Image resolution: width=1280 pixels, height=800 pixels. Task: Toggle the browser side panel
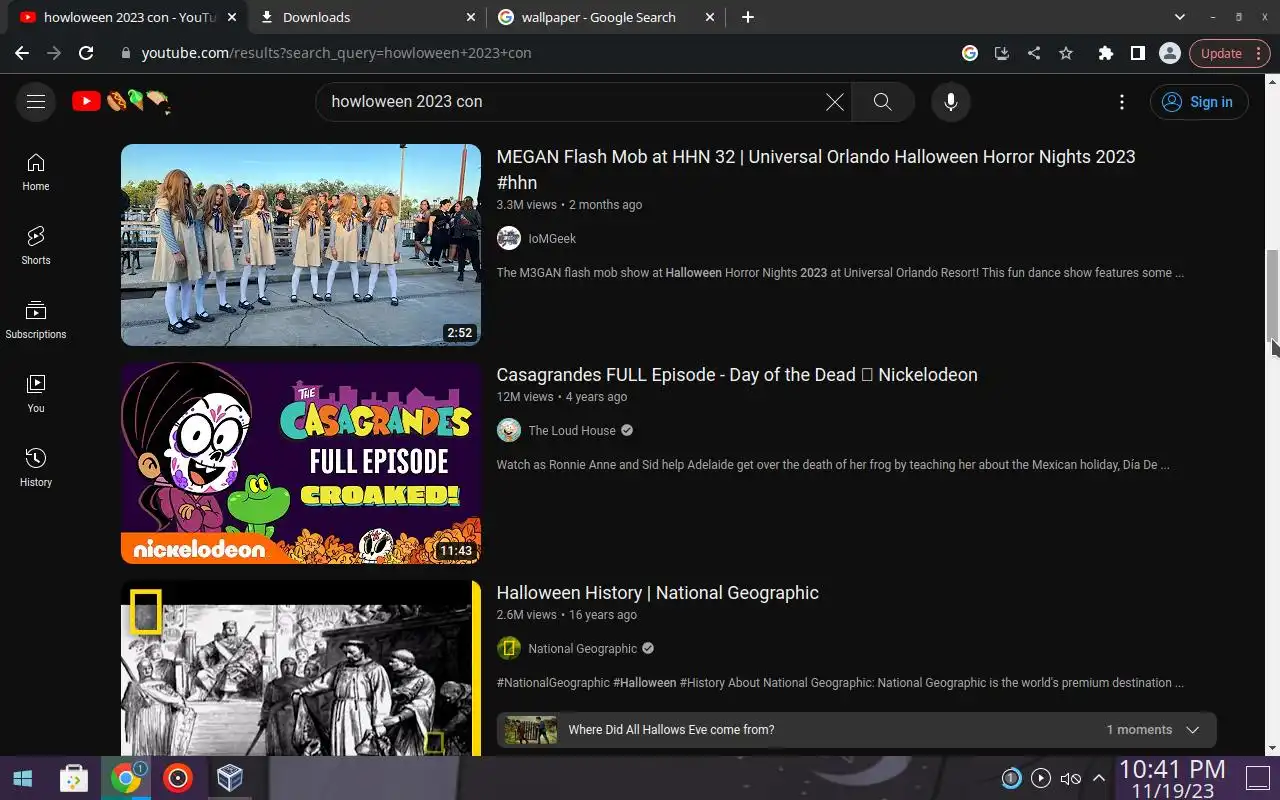click(x=1137, y=53)
